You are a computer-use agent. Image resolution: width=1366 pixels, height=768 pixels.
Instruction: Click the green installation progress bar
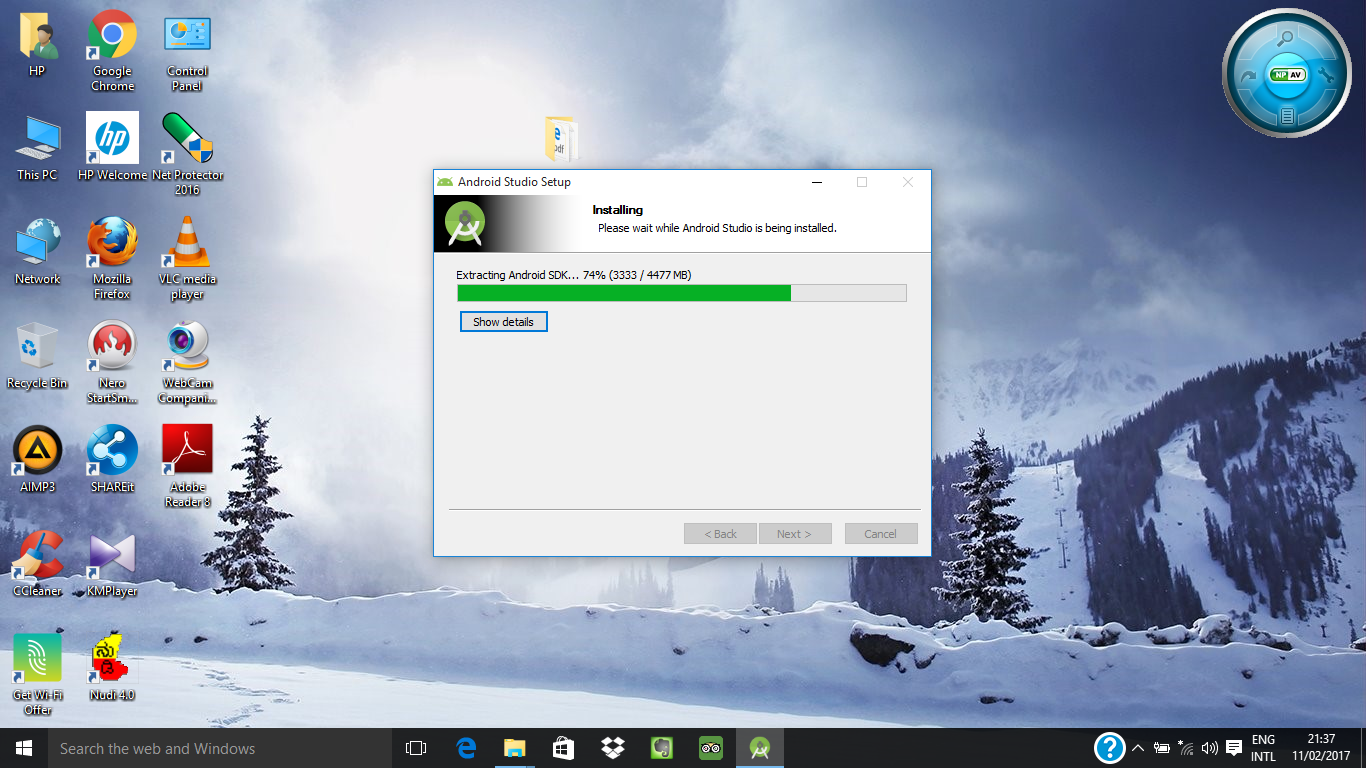click(681, 293)
